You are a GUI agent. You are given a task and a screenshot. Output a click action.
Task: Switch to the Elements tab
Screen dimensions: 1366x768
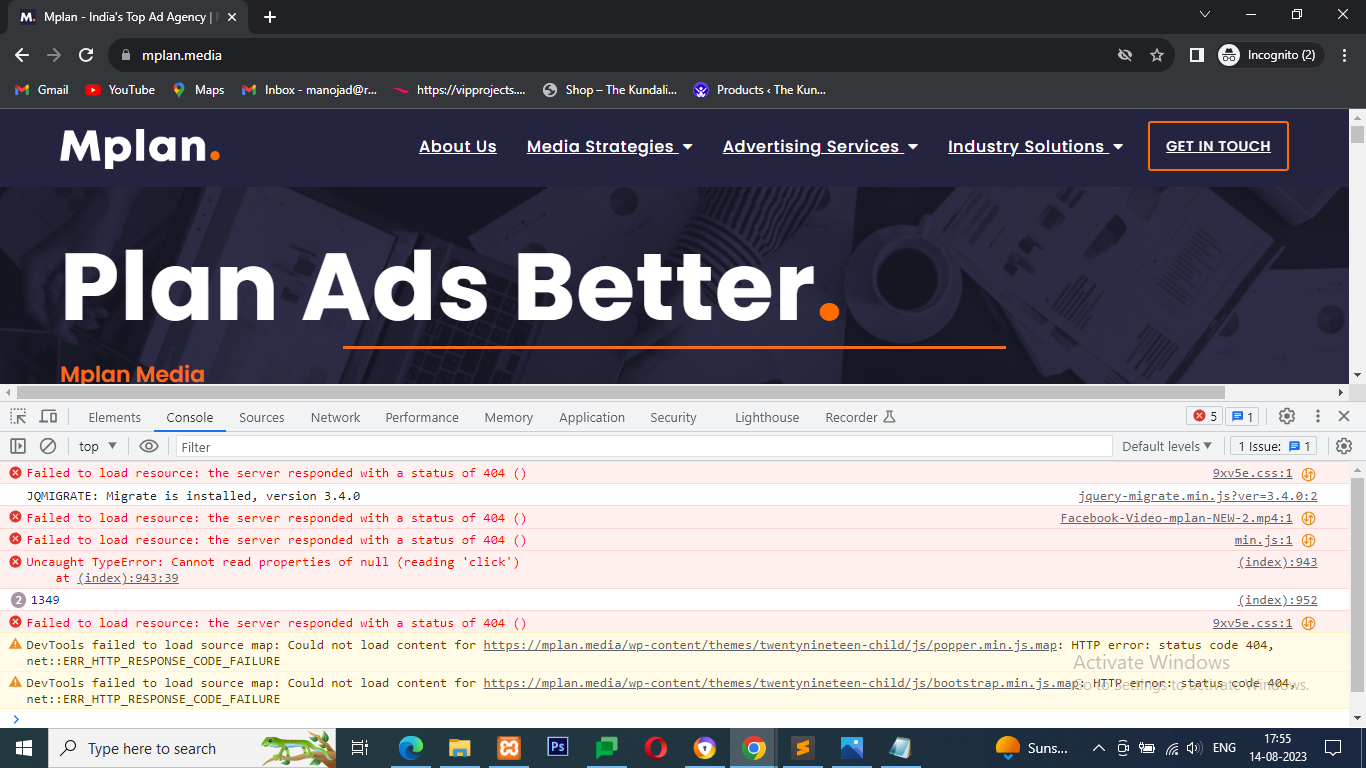tap(115, 417)
